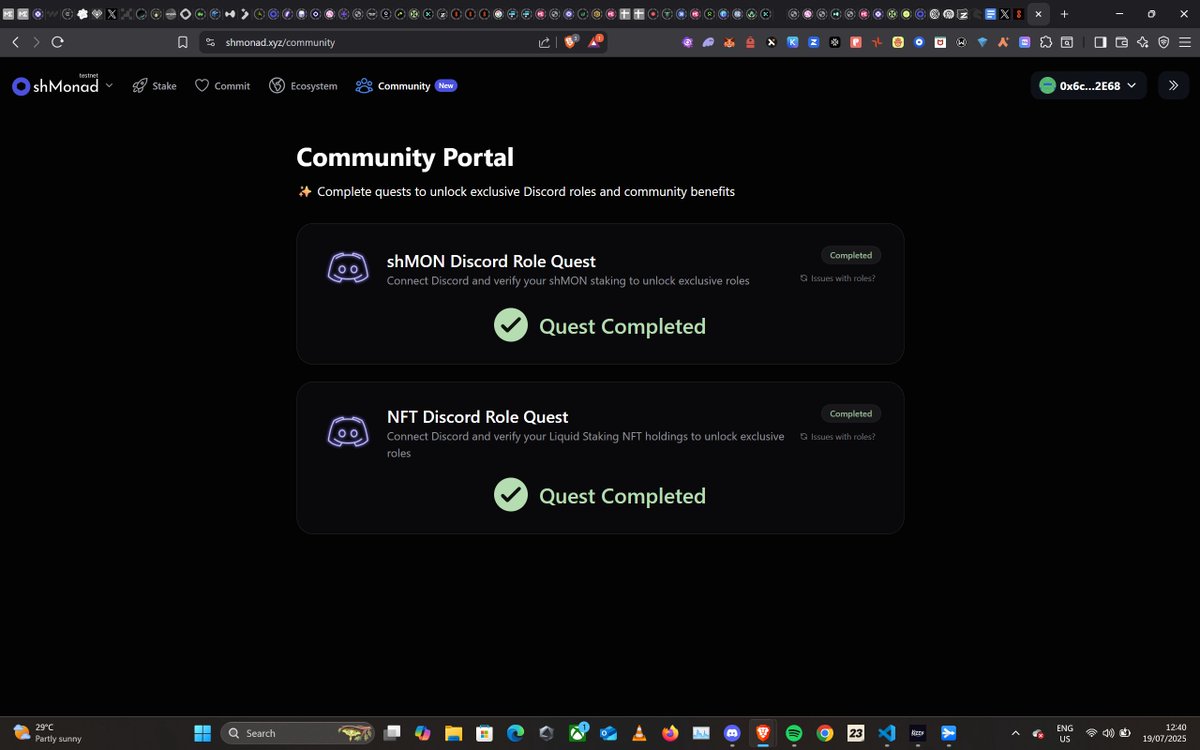Open Brave Rewards triangle icon
1200x750 pixels.
[595, 42]
